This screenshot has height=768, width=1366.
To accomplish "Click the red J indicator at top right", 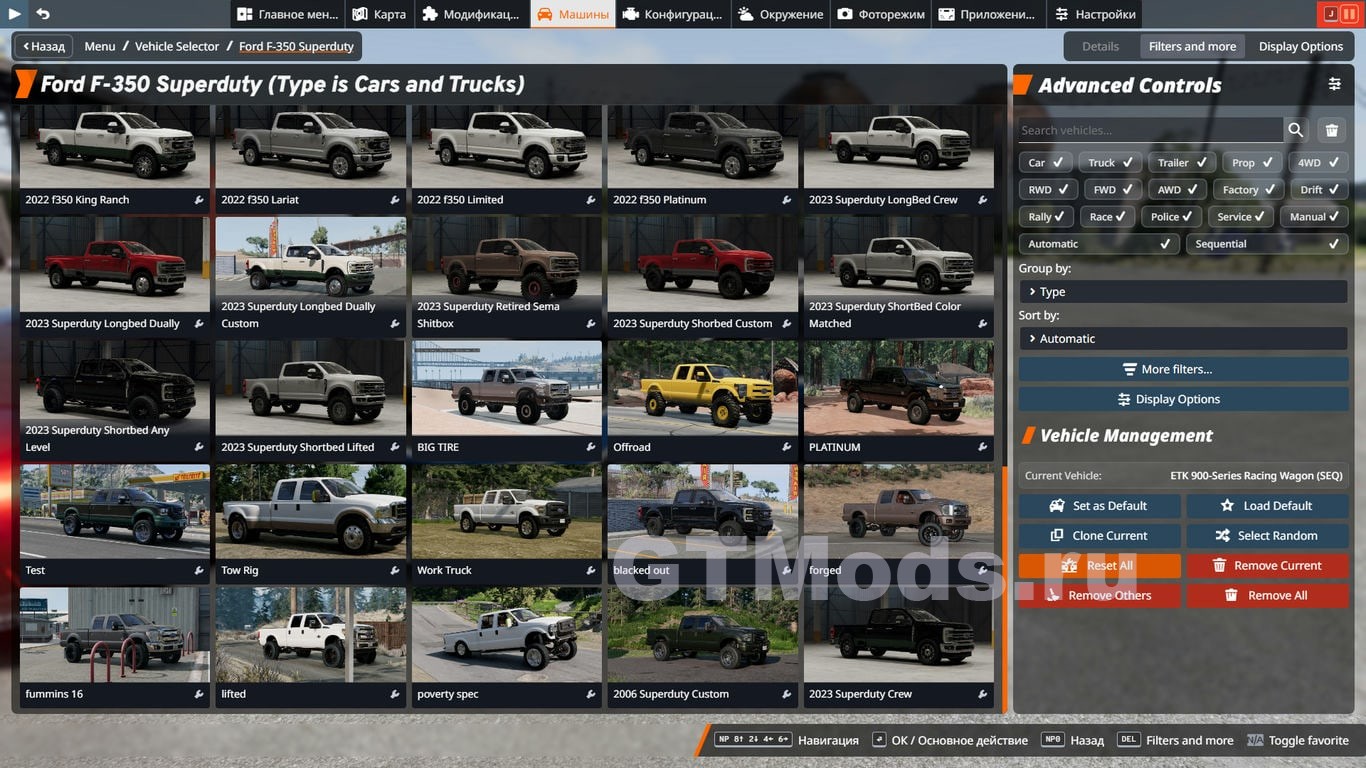I will [1330, 14].
